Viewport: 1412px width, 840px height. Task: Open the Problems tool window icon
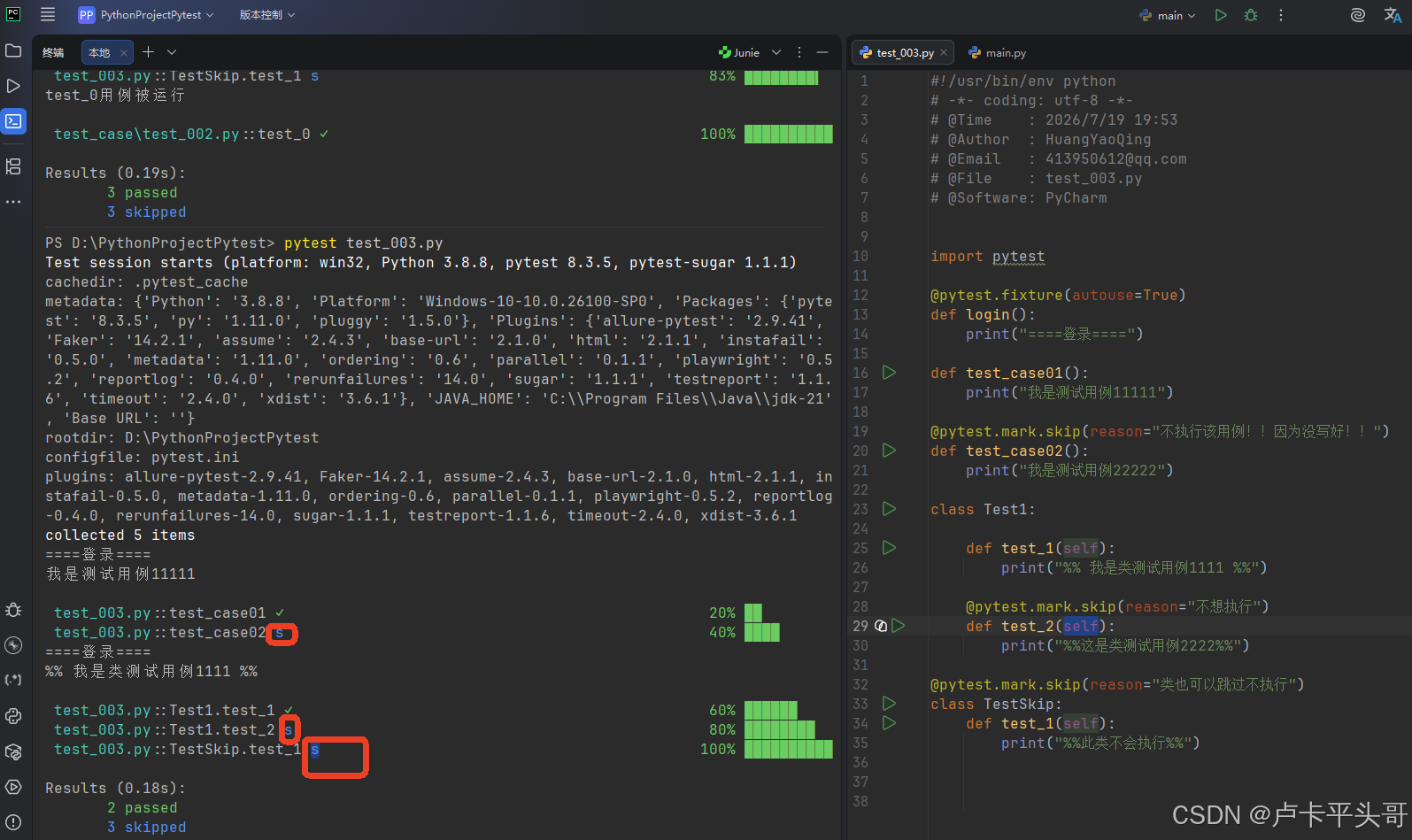(x=13, y=822)
